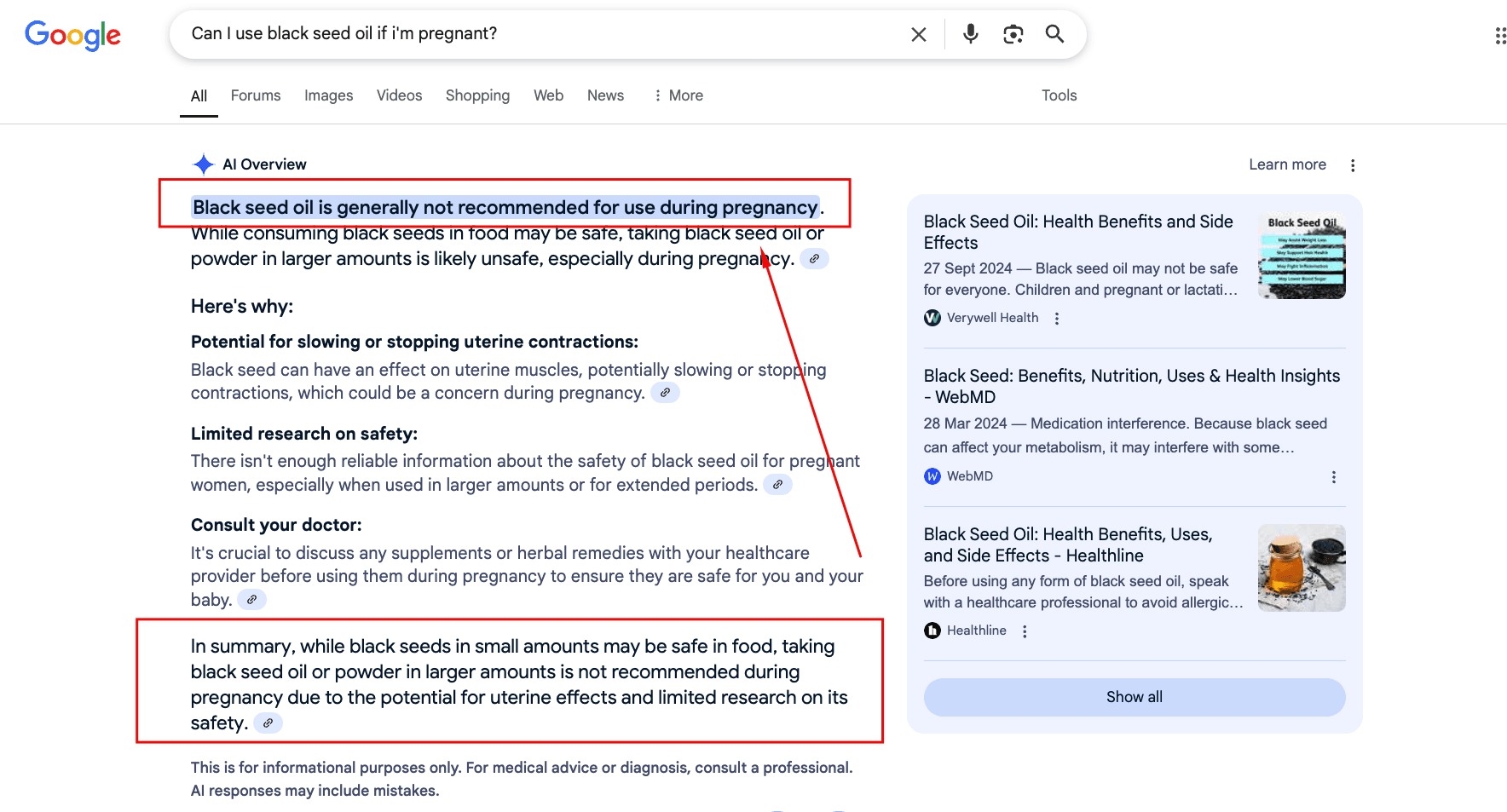Follow the Learn more link
Screen dimensions: 1507x812
1287,164
